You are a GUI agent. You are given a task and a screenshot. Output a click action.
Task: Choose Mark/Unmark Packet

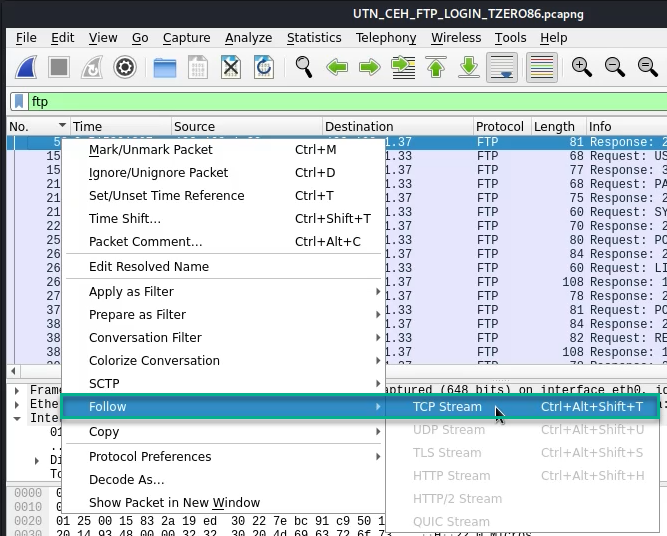pyautogui.click(x=223, y=150)
